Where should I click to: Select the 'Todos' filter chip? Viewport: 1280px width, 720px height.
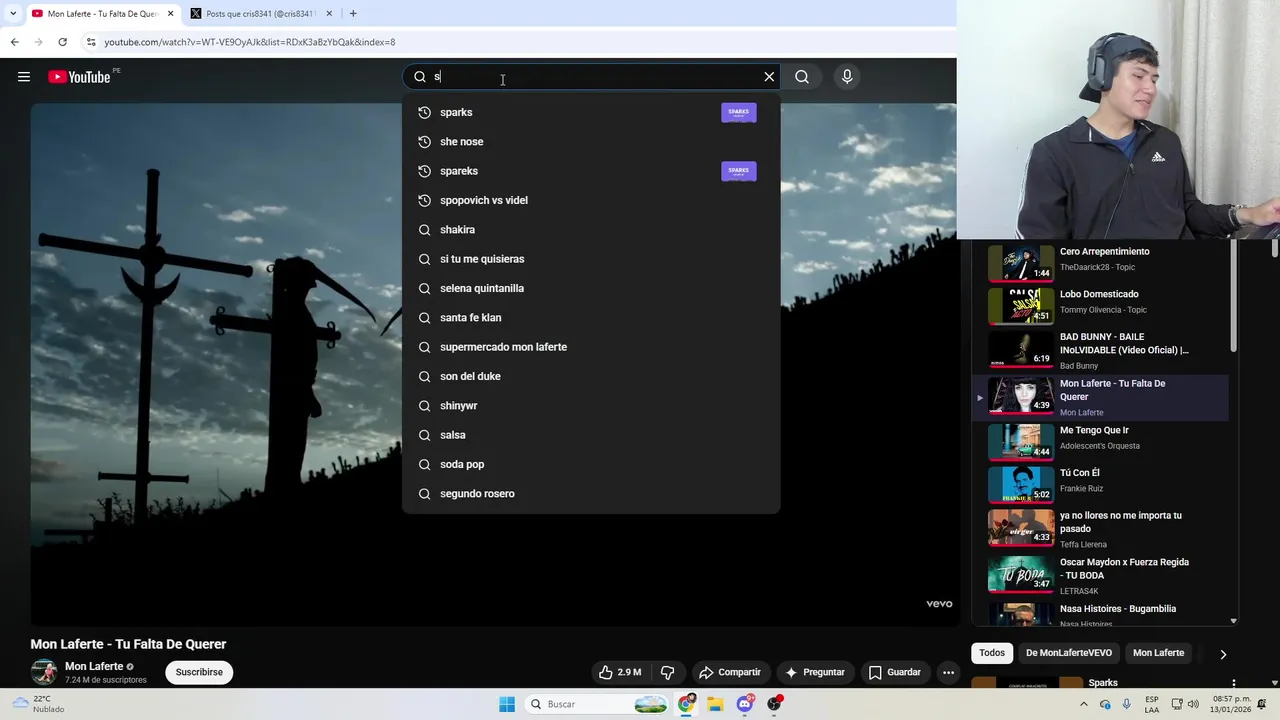tap(992, 653)
